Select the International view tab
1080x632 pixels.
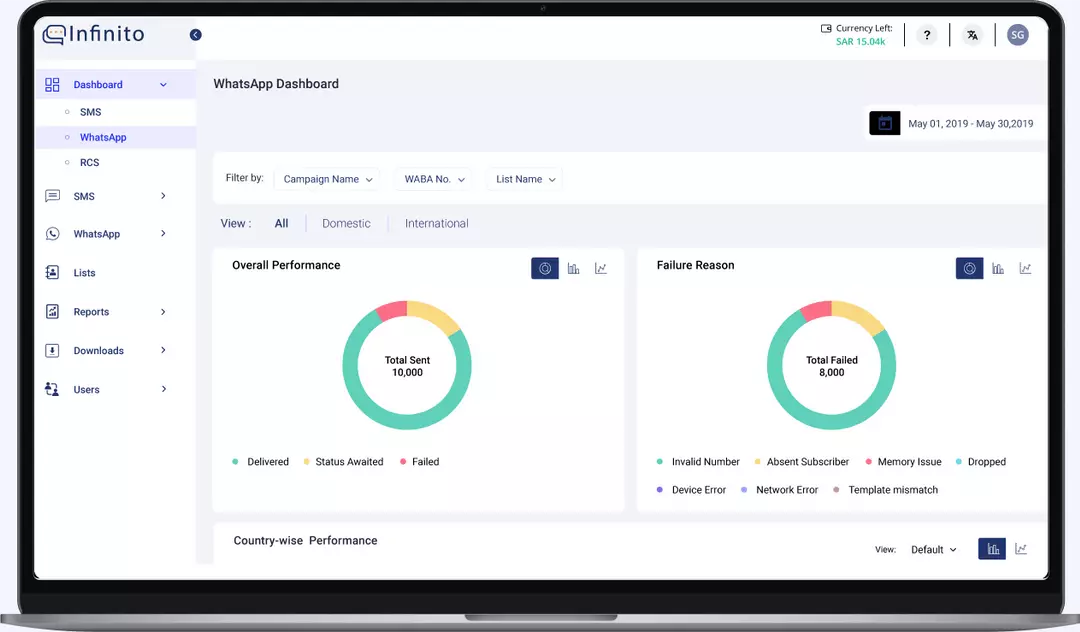[x=437, y=223]
